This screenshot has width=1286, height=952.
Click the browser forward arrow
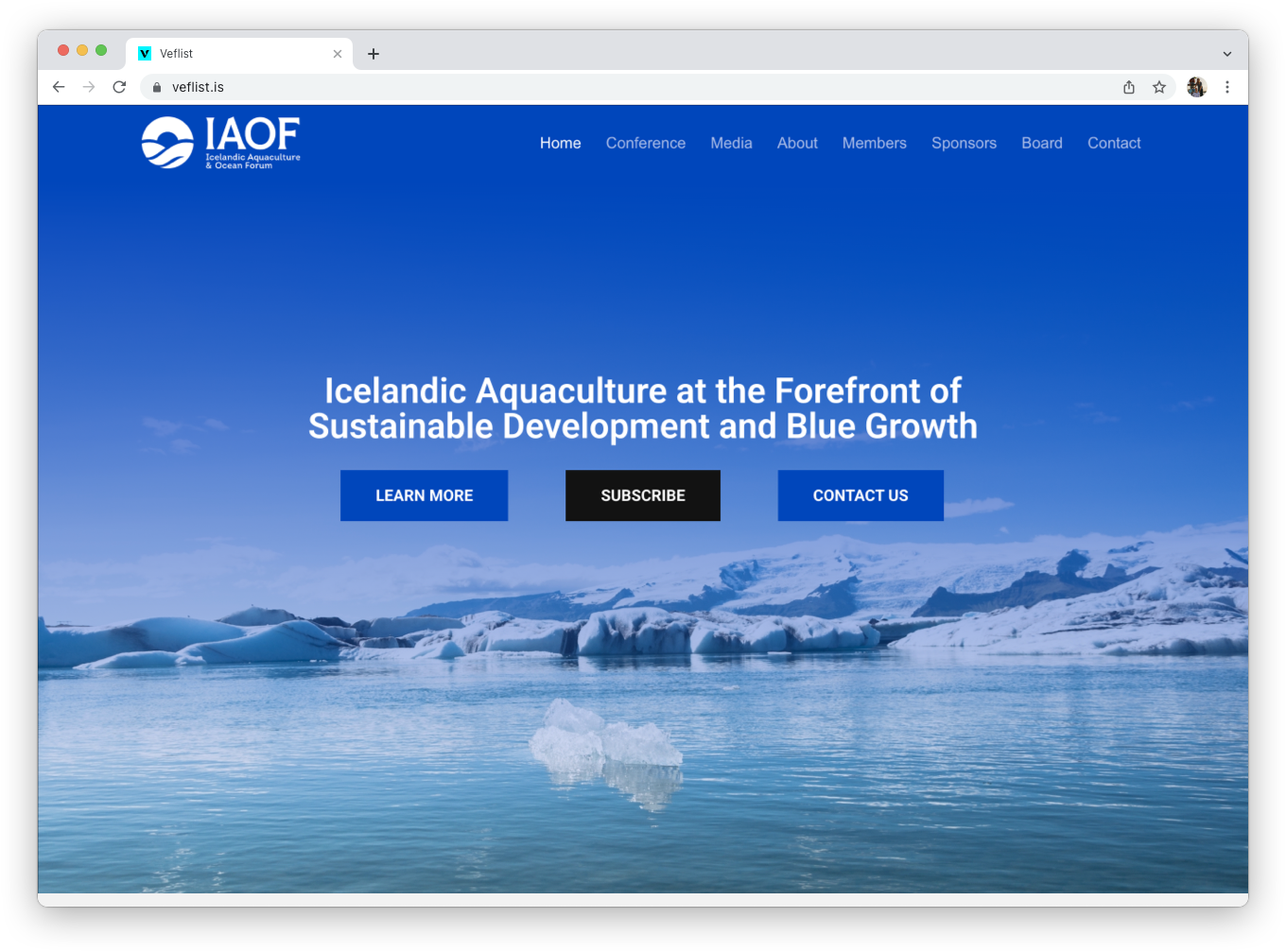point(89,87)
